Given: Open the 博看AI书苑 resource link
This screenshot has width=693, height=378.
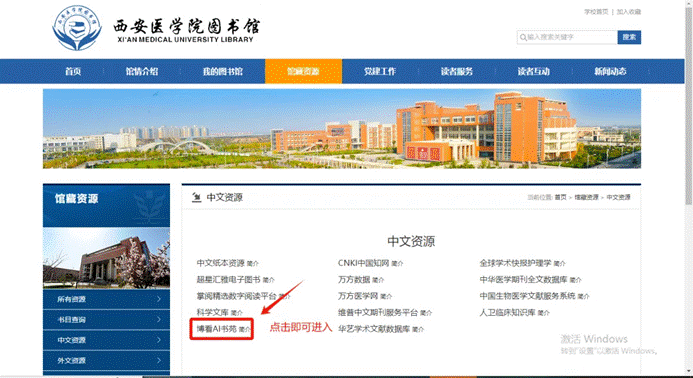Looking at the screenshot, I should tap(217, 329).
